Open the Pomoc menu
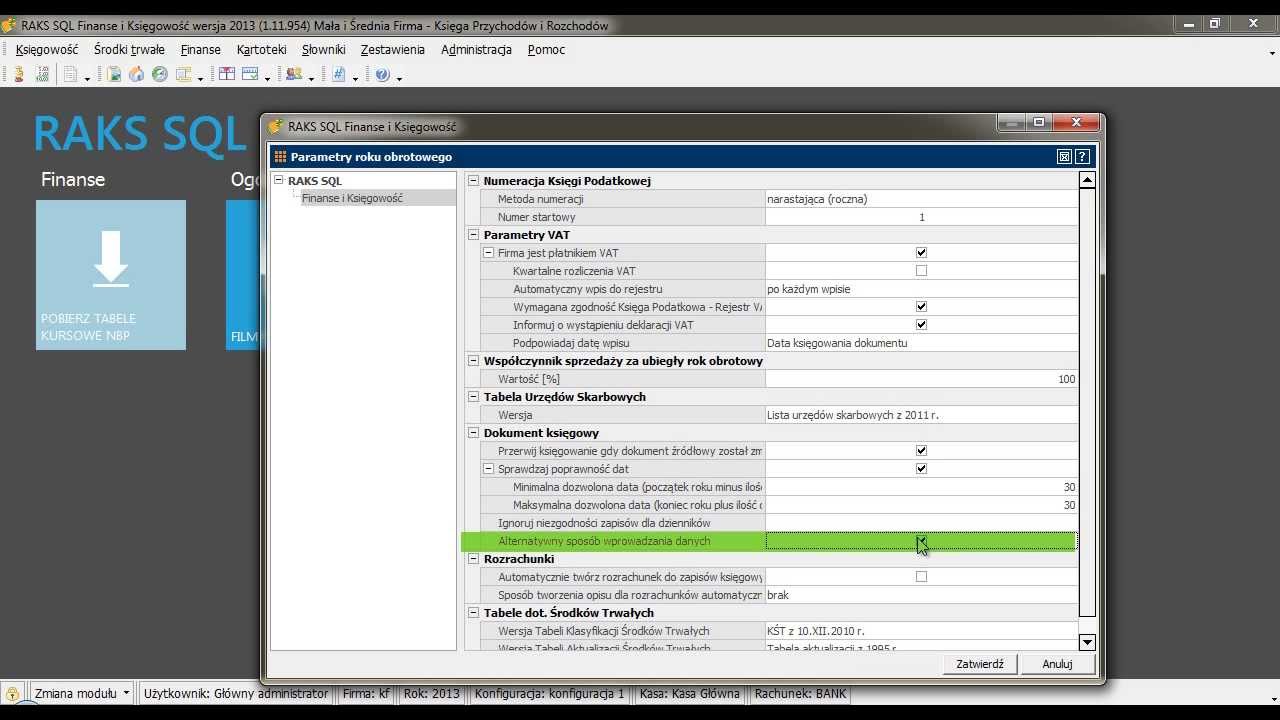 click(546, 49)
